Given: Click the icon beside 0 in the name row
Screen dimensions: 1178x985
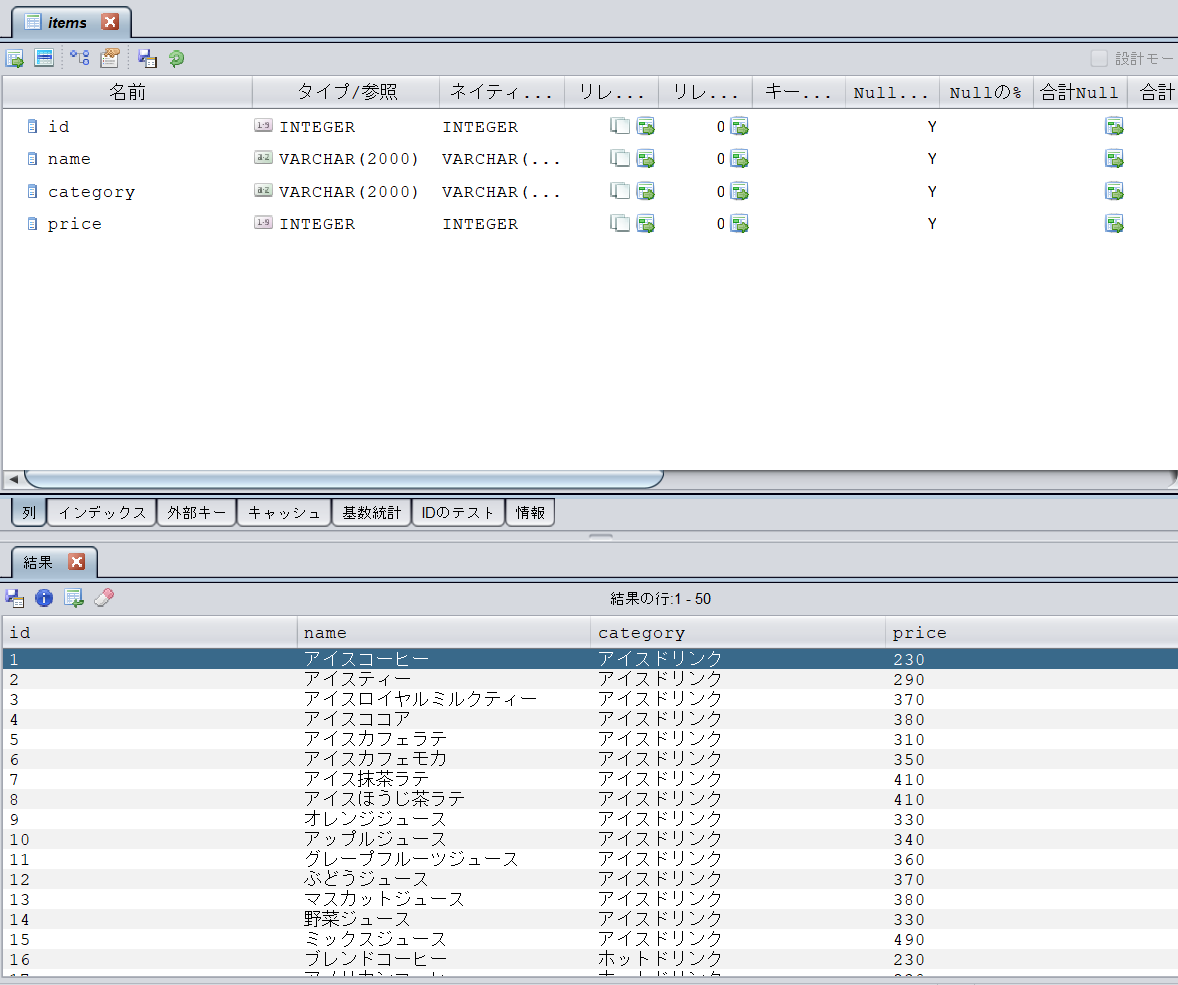Looking at the screenshot, I should [x=739, y=159].
